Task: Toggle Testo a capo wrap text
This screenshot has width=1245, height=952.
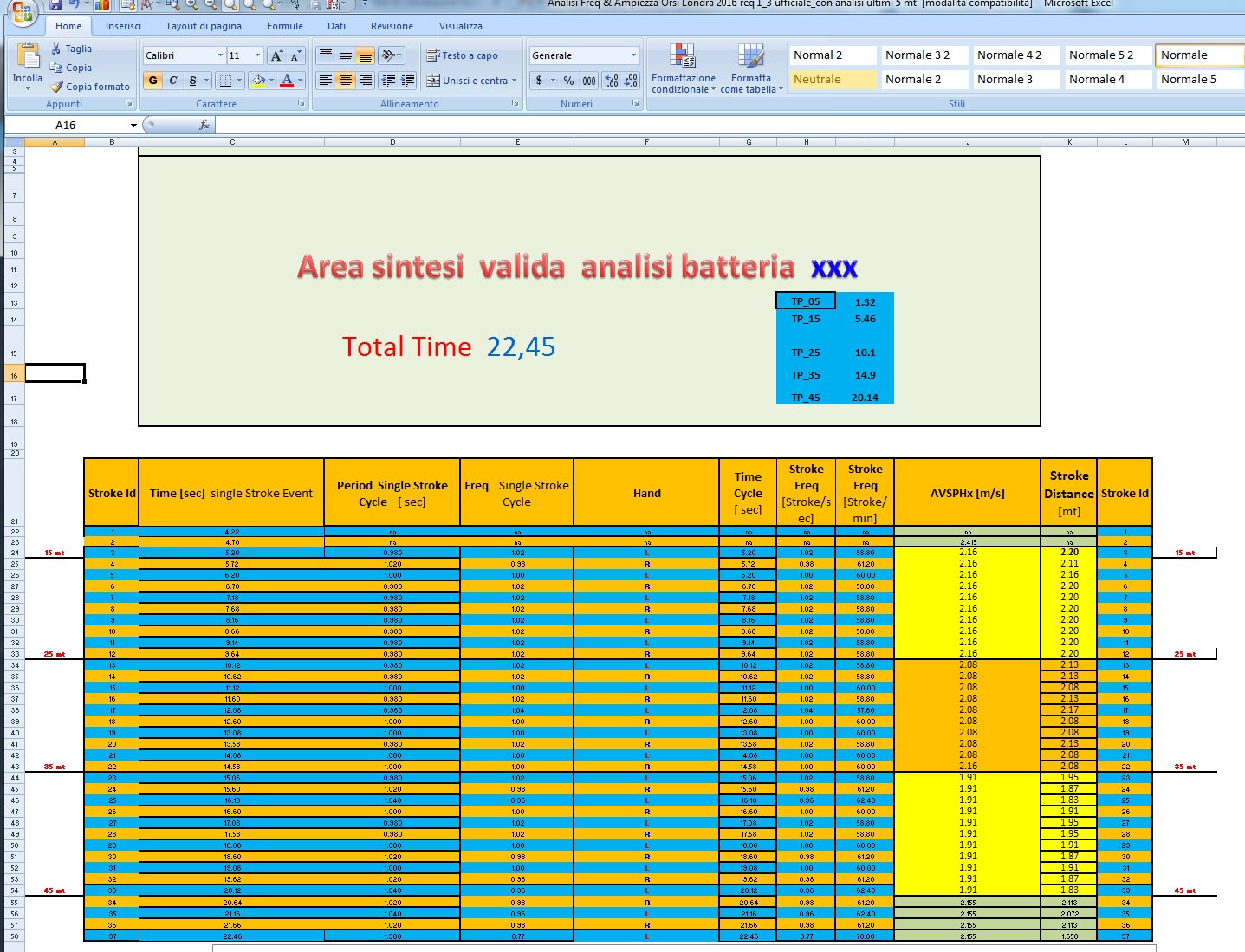Action: 462,55
